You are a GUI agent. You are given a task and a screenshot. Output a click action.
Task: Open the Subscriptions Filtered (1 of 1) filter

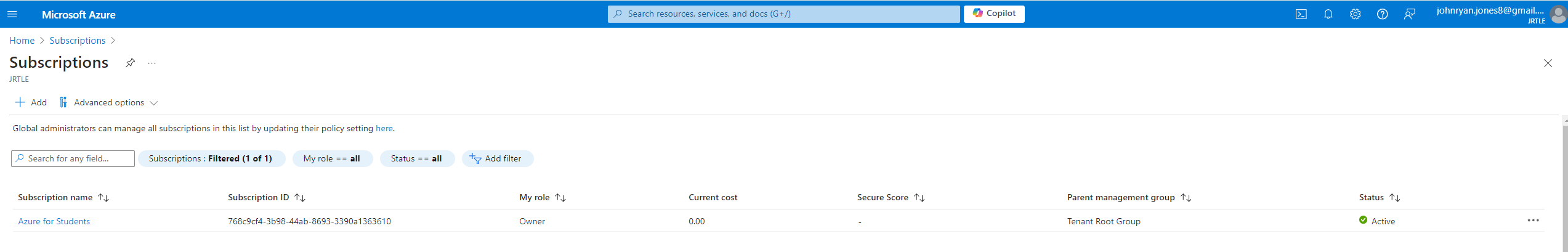click(x=211, y=159)
